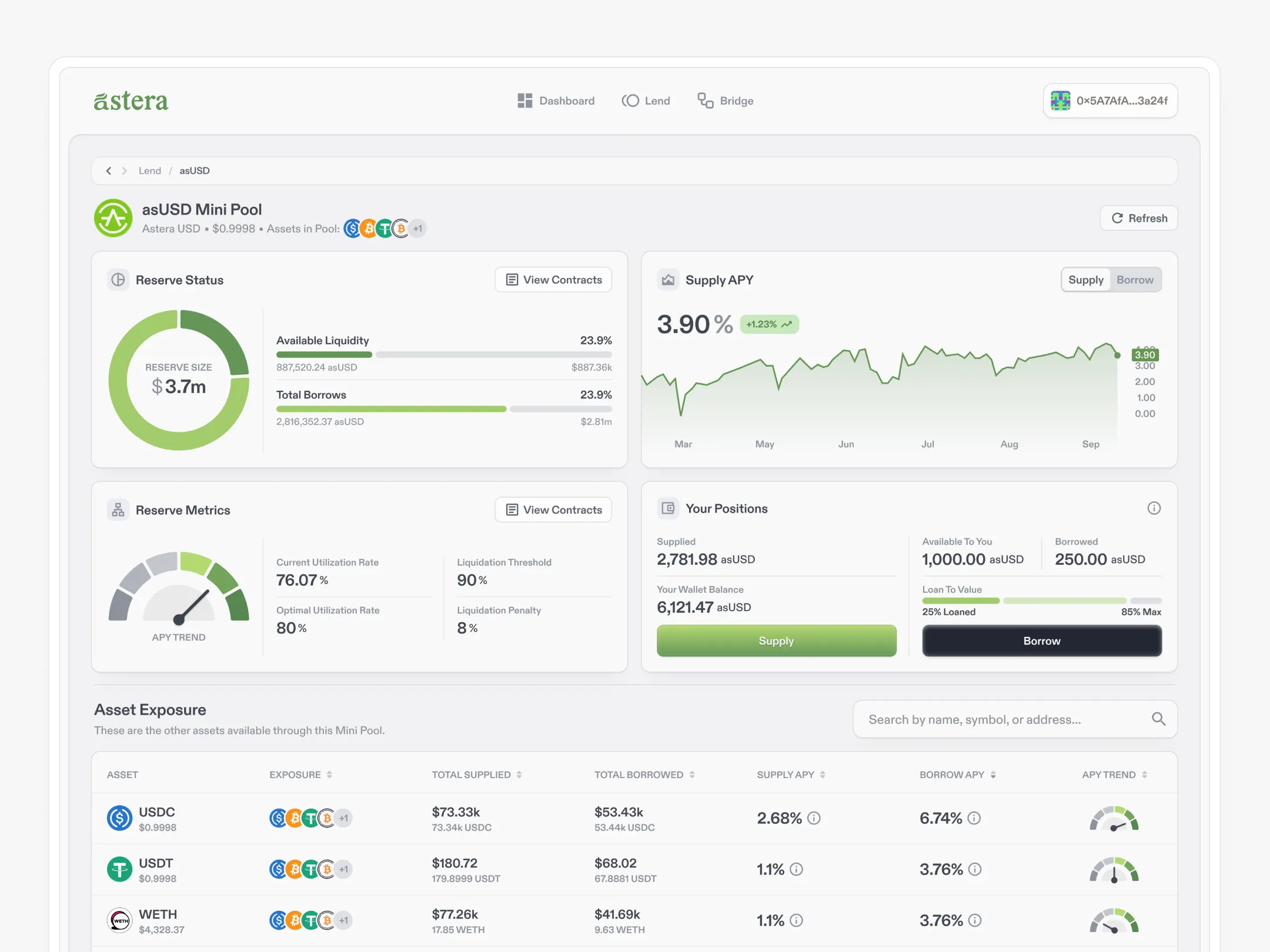Screen dimensions: 1270x952
Task: Open the Dashboard nav item
Action: point(556,100)
